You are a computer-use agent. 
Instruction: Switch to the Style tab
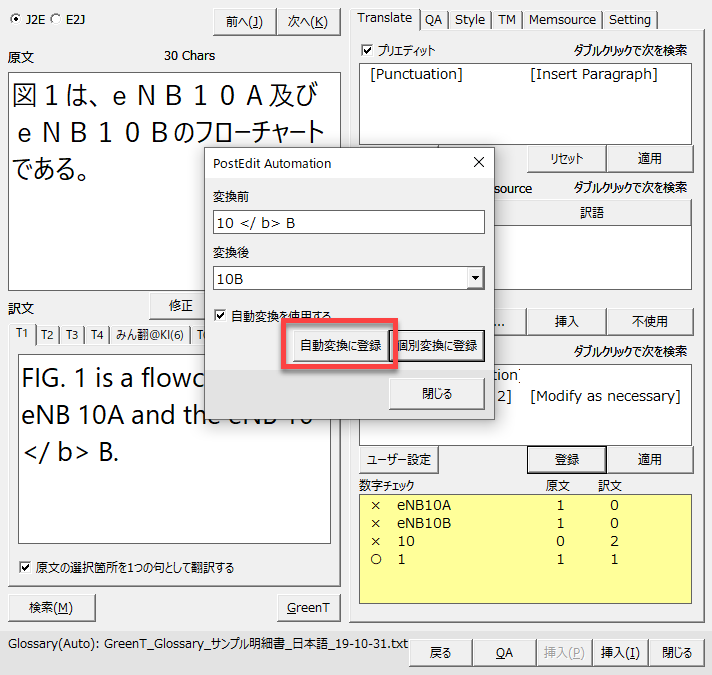[x=470, y=19]
